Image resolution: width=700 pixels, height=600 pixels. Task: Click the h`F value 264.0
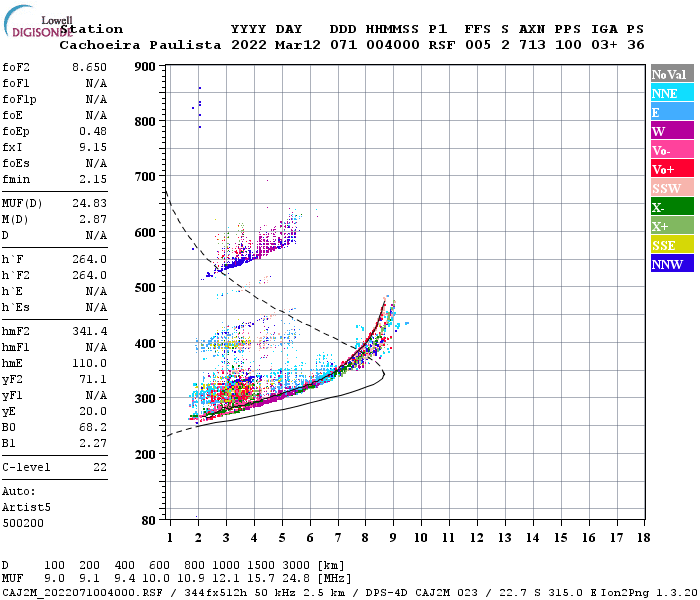point(89,259)
